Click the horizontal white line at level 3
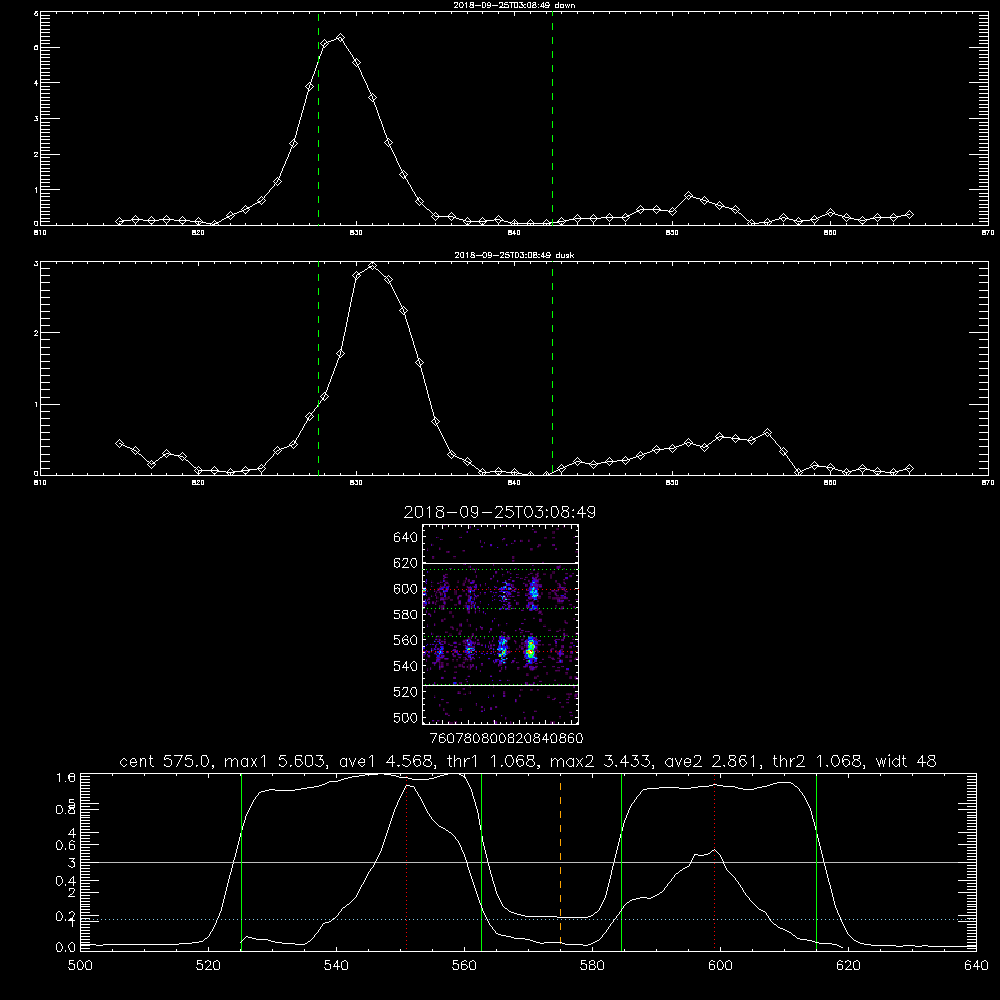 [527, 862]
